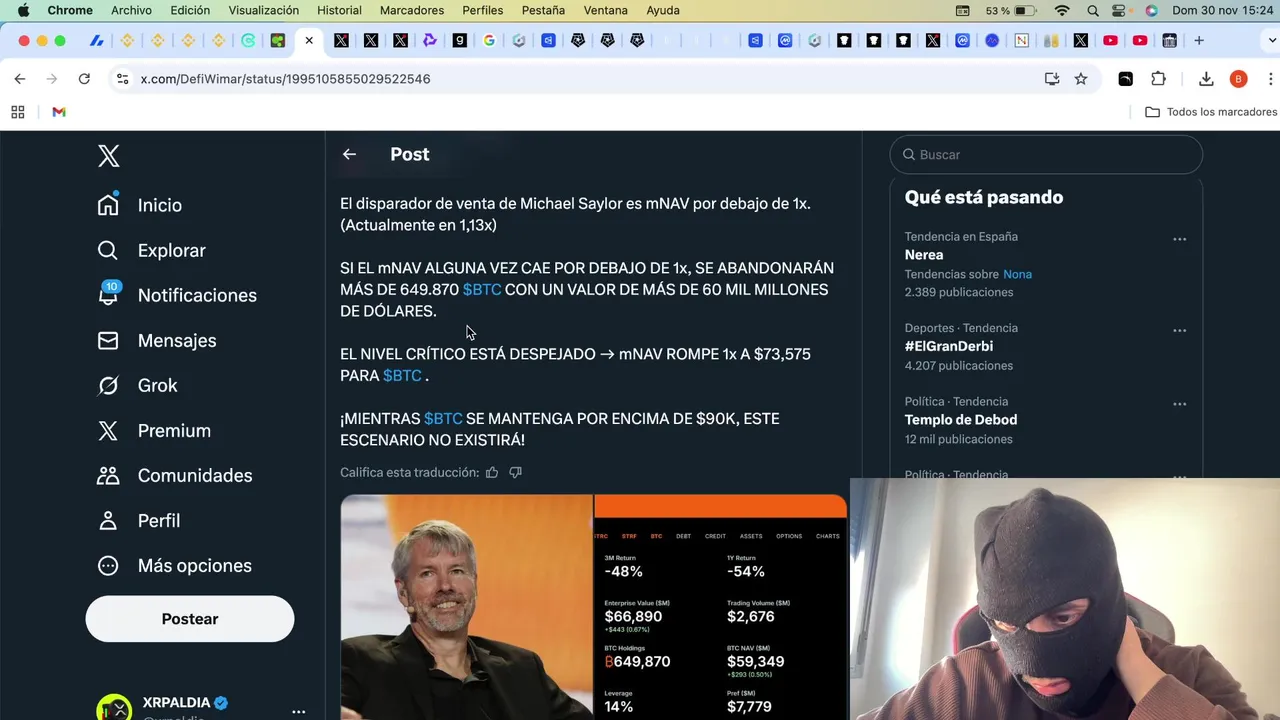Click XRPALDIA account name
Image resolution: width=1280 pixels, height=720 pixels.
click(x=176, y=703)
